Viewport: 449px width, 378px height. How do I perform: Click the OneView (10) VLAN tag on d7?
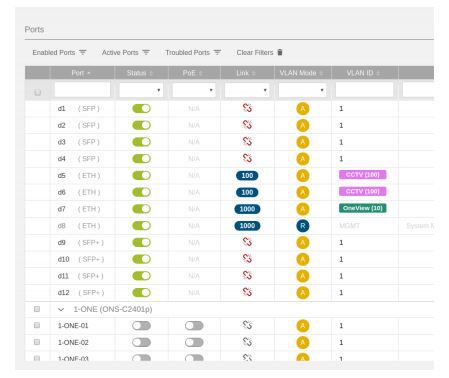point(363,208)
